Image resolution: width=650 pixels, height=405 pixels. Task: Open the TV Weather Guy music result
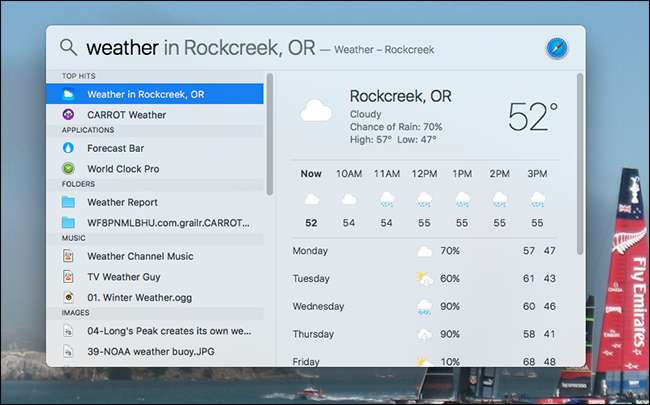coord(123,277)
